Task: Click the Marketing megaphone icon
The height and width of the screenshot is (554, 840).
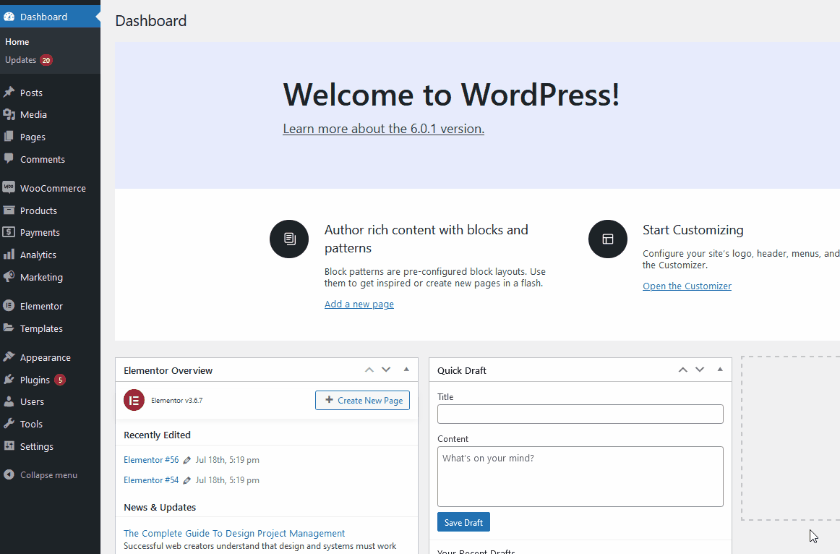Action: pos(9,276)
